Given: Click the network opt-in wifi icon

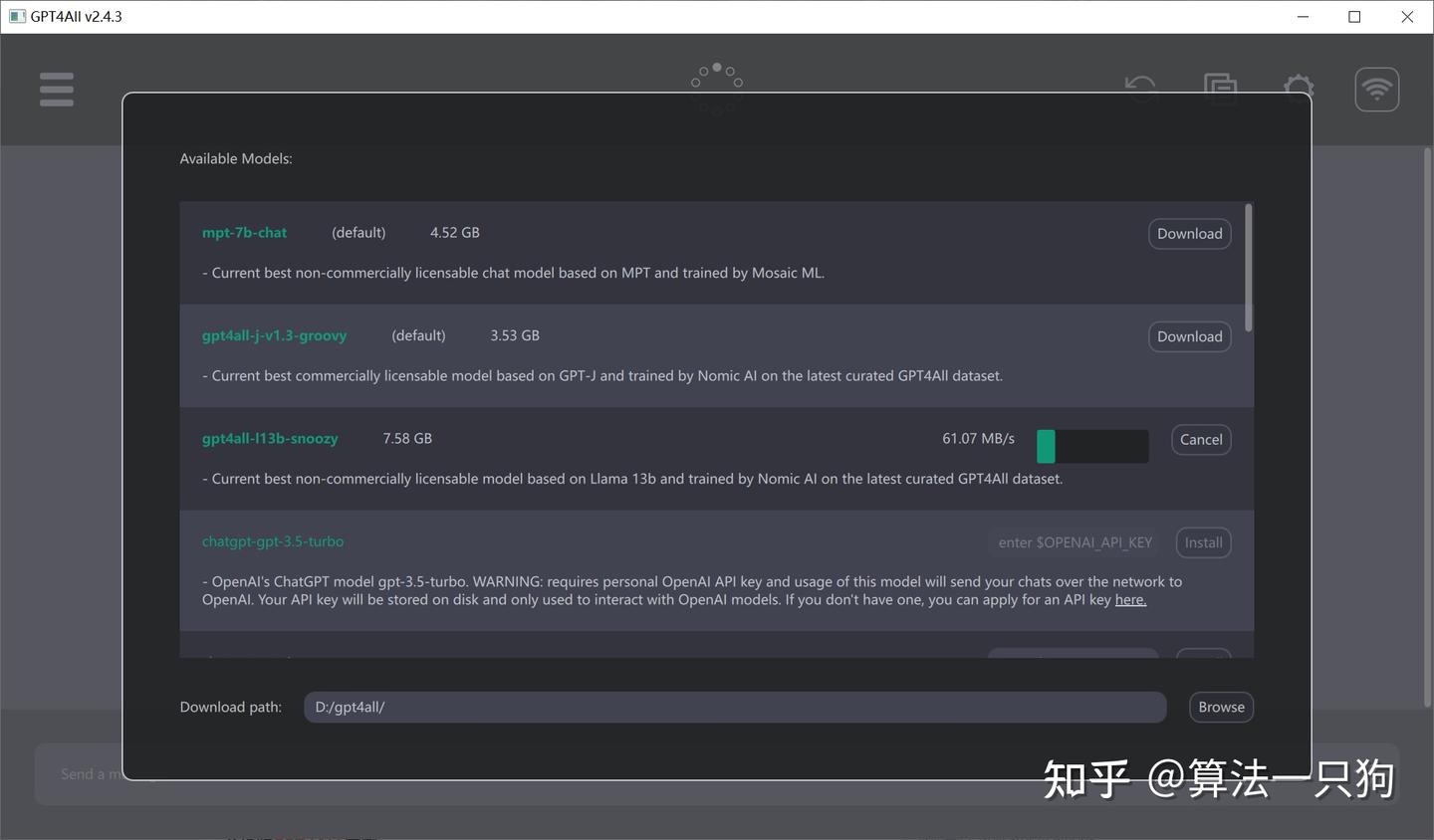Looking at the screenshot, I should (1375, 89).
